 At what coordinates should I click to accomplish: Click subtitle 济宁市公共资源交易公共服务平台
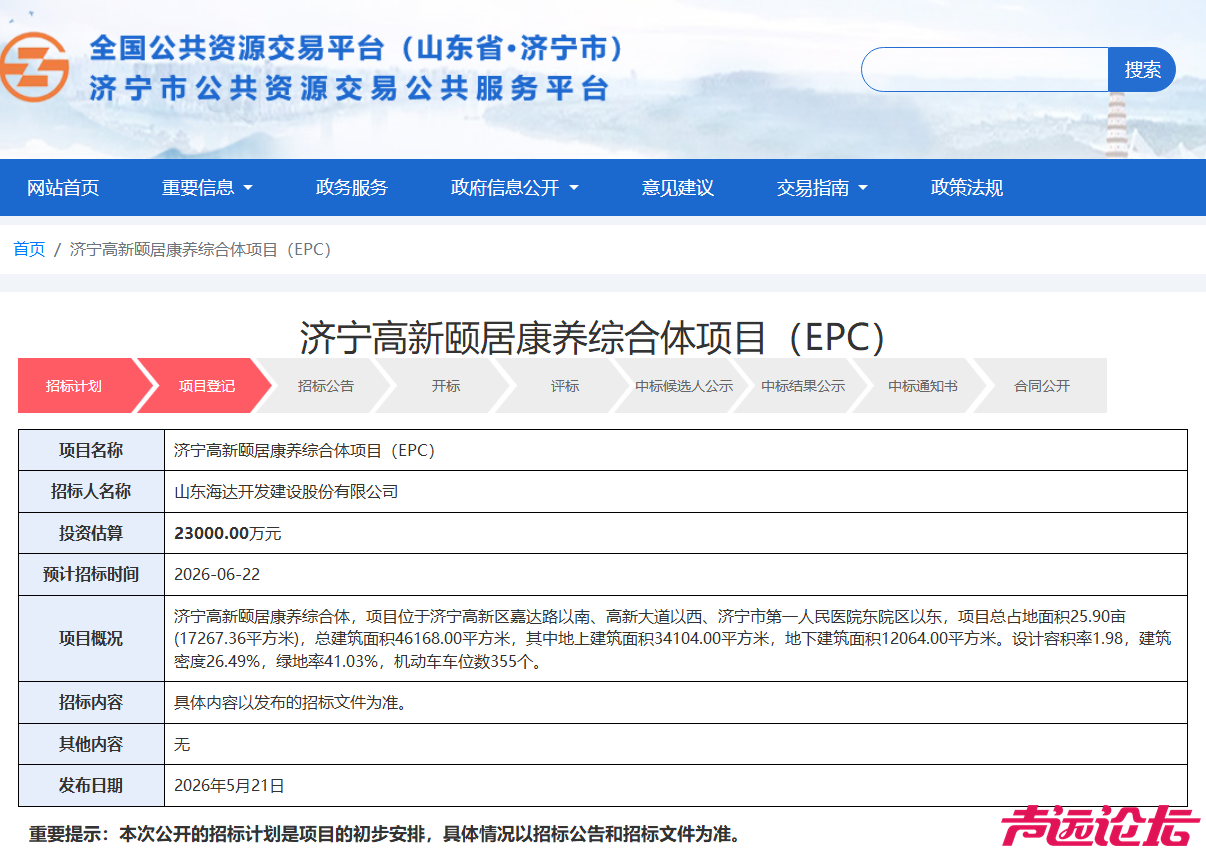tap(349, 88)
